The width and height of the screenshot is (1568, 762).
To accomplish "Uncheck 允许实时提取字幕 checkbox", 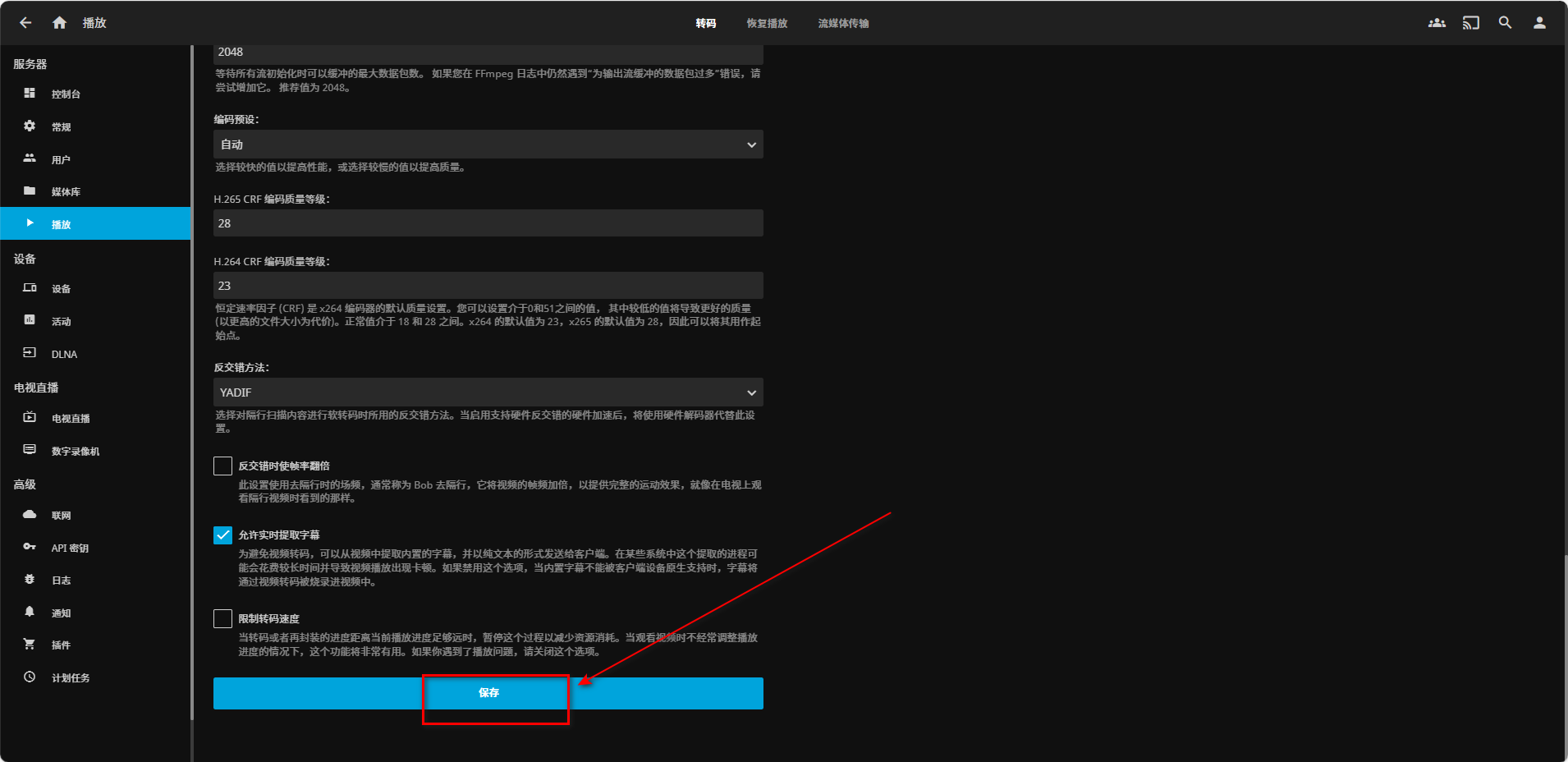I will click(x=222, y=535).
